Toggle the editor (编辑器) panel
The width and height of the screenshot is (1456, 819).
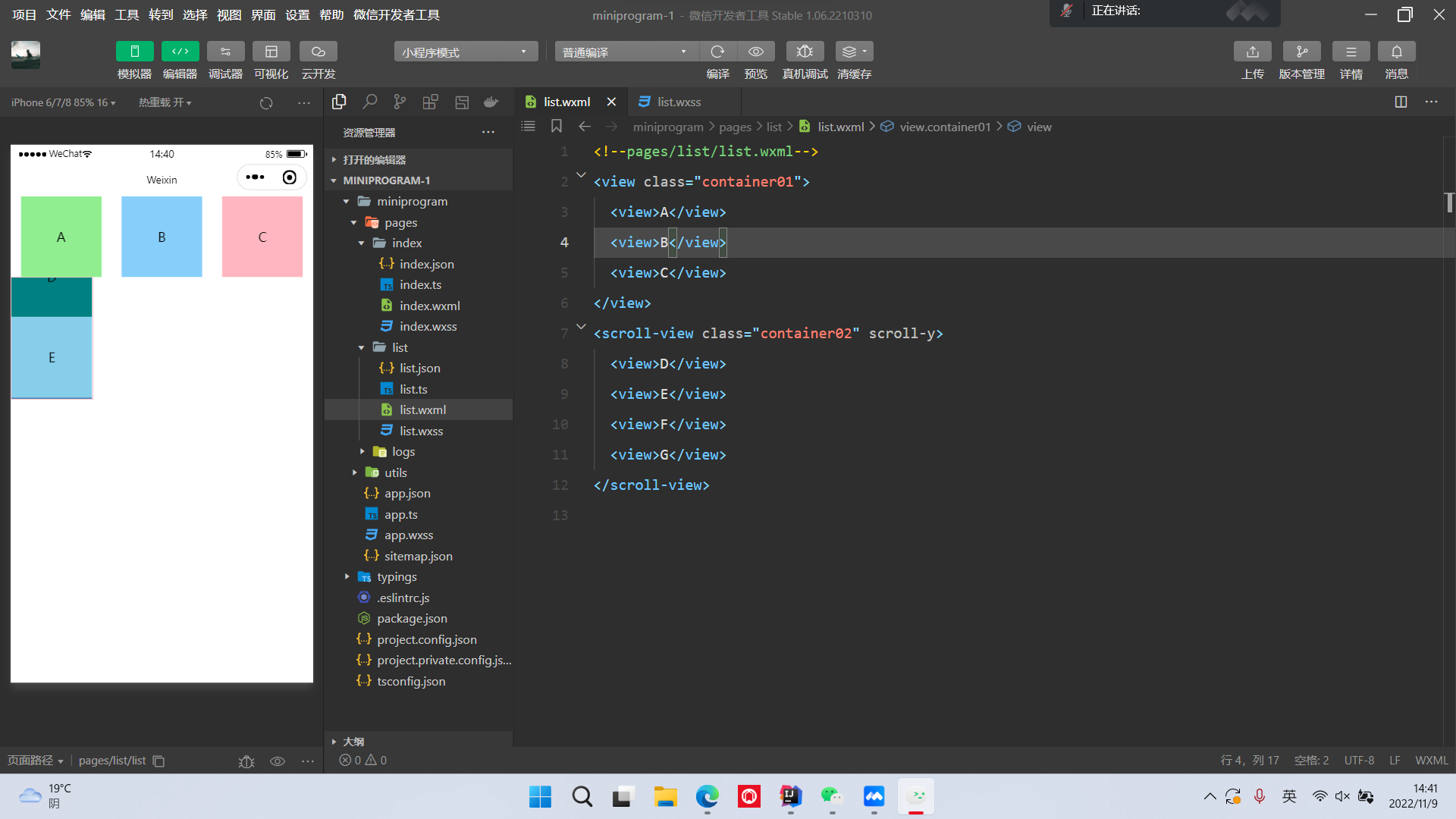180,52
